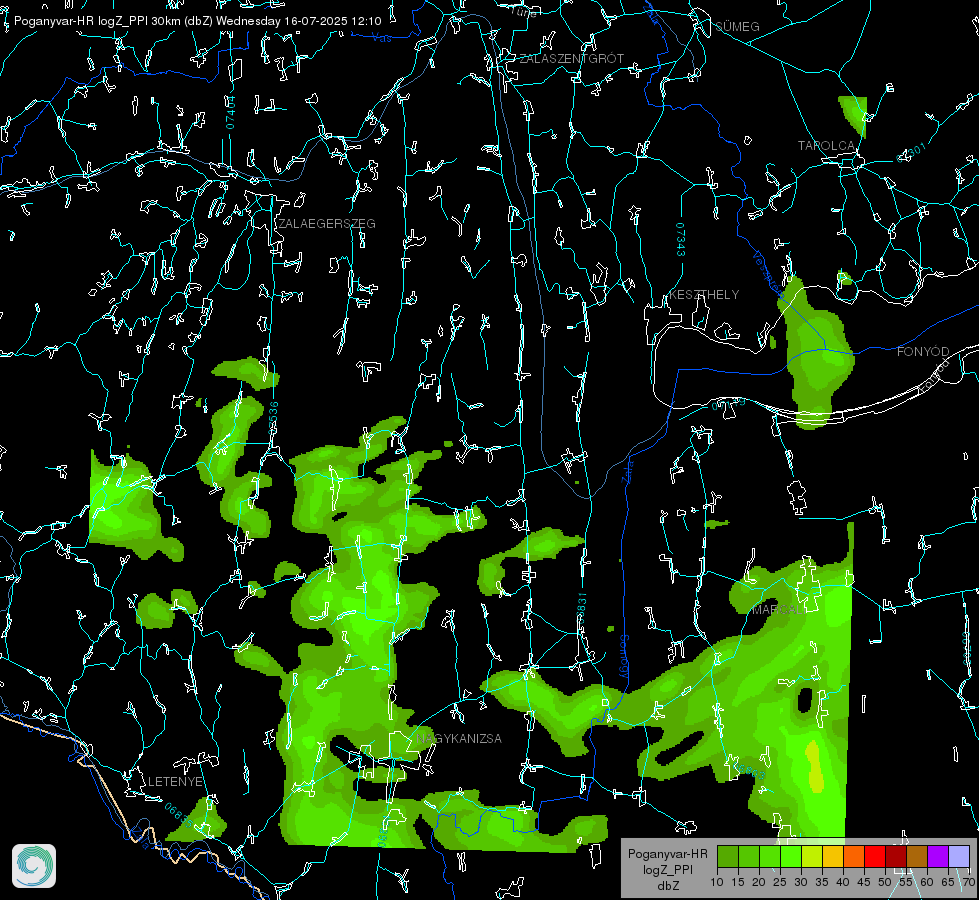
Task: Click the MARCALI town label
Action: coord(778,610)
